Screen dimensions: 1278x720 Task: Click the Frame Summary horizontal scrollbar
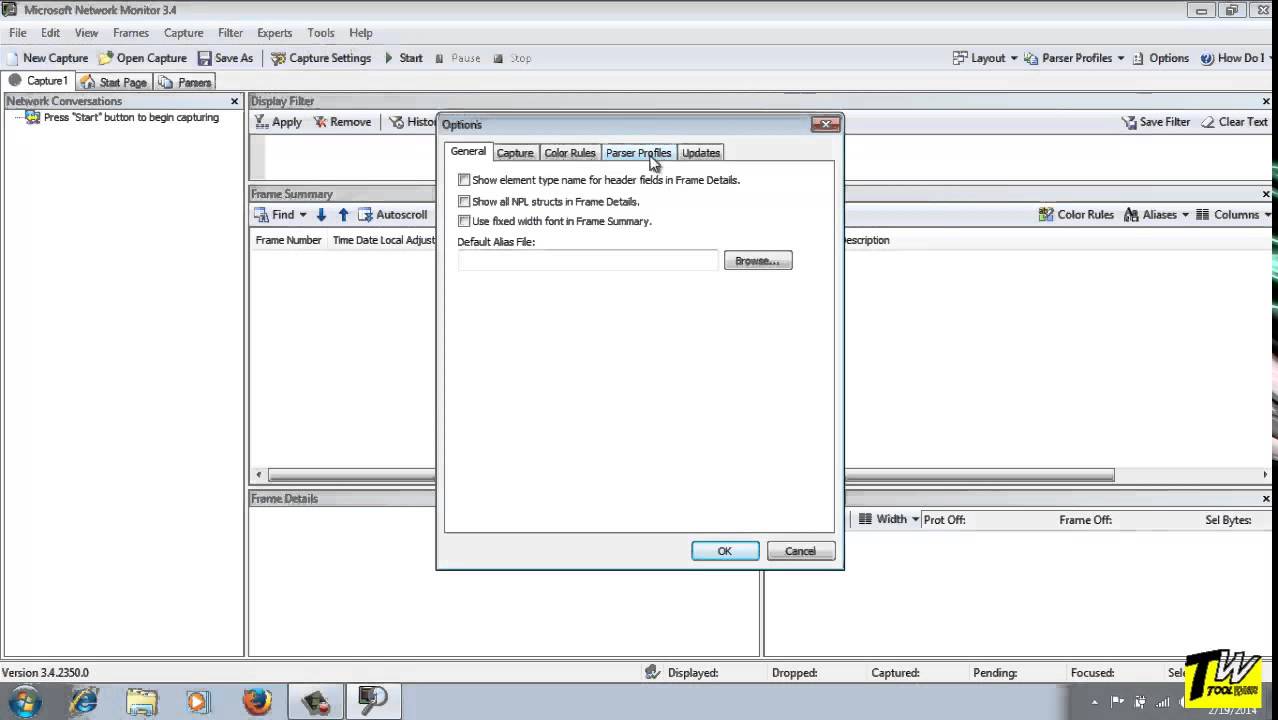(691, 475)
